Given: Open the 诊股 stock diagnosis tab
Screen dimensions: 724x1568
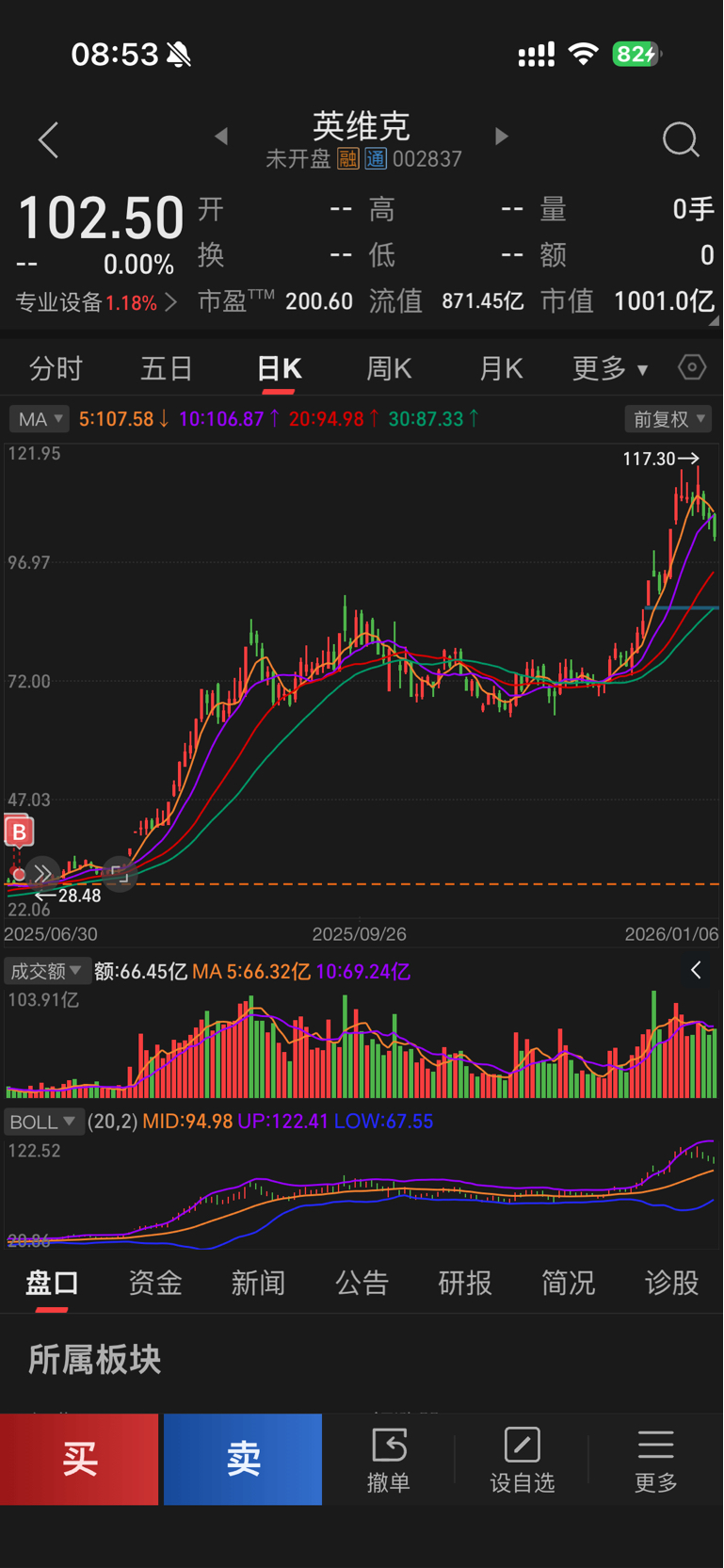Looking at the screenshot, I should (672, 1283).
